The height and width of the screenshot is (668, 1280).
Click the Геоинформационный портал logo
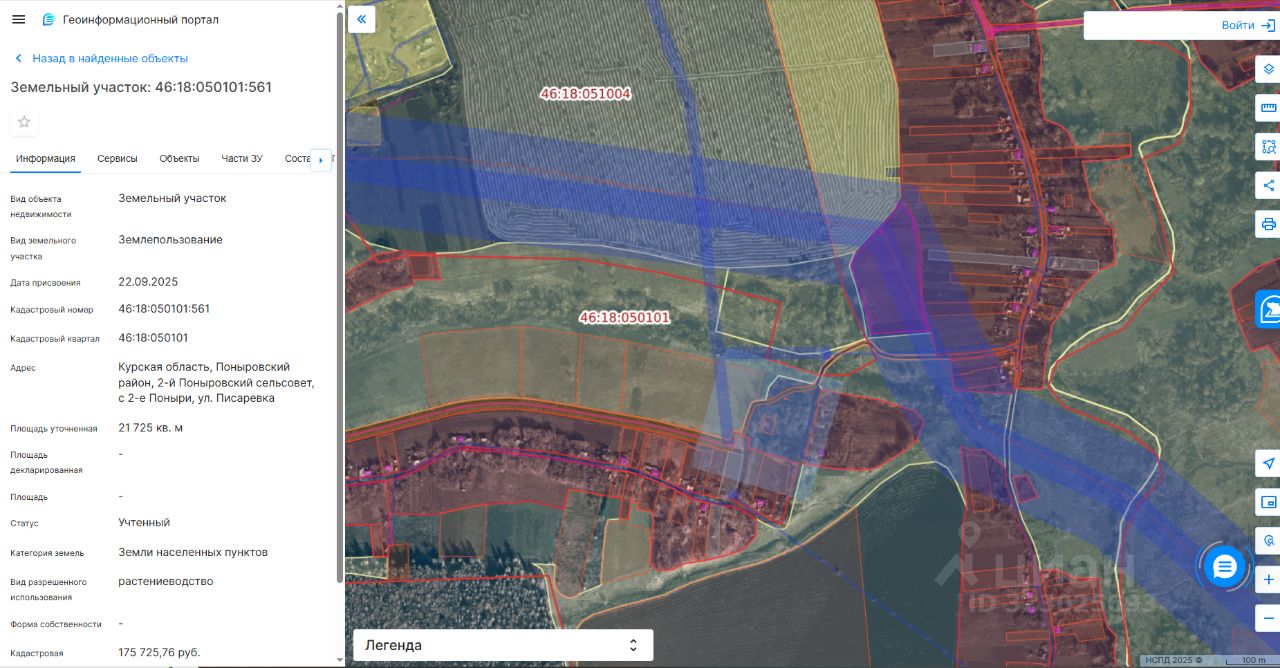(130, 20)
